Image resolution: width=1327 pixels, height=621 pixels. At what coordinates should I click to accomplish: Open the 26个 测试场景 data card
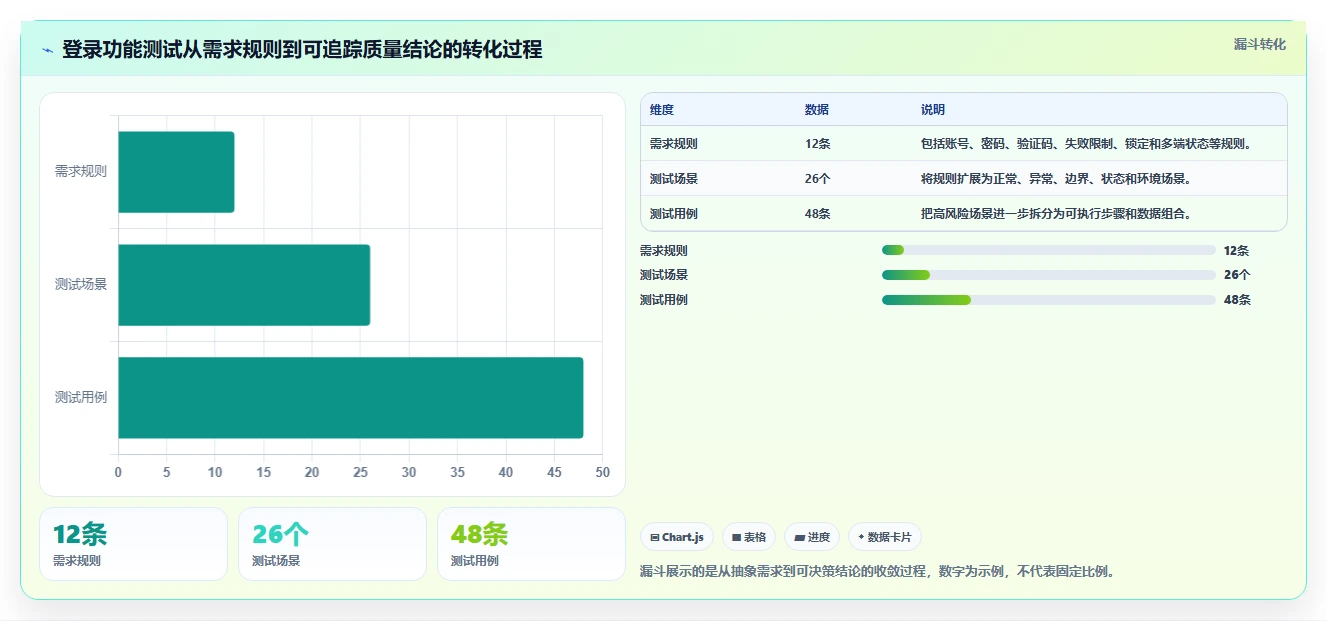332,544
